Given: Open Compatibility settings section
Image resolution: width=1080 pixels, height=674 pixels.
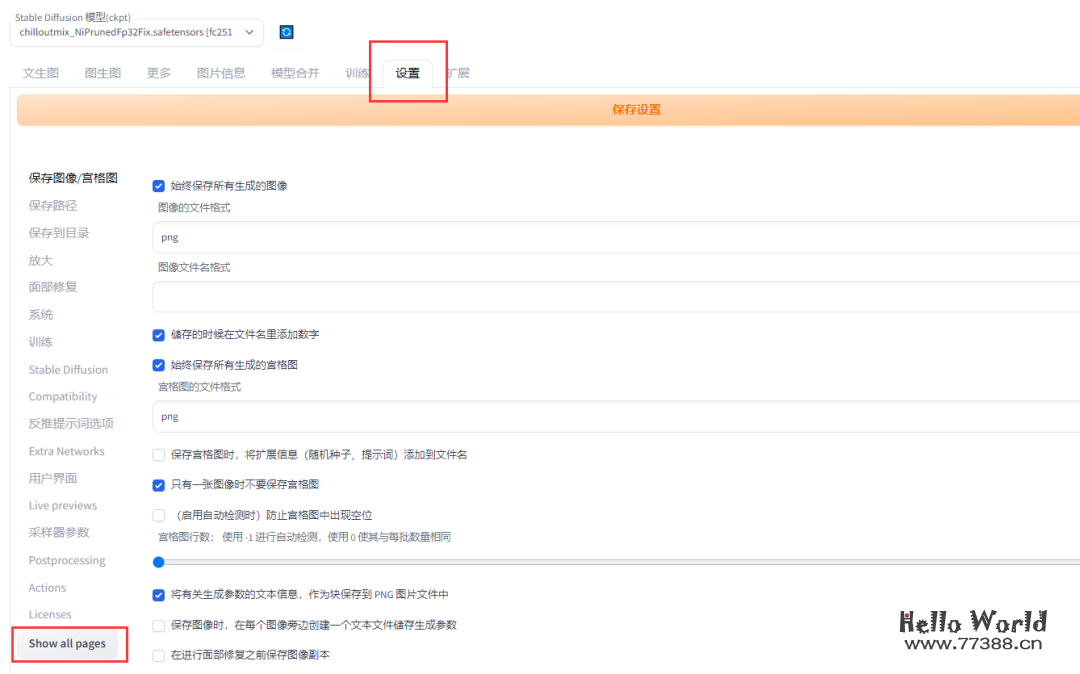Looking at the screenshot, I should [x=63, y=397].
